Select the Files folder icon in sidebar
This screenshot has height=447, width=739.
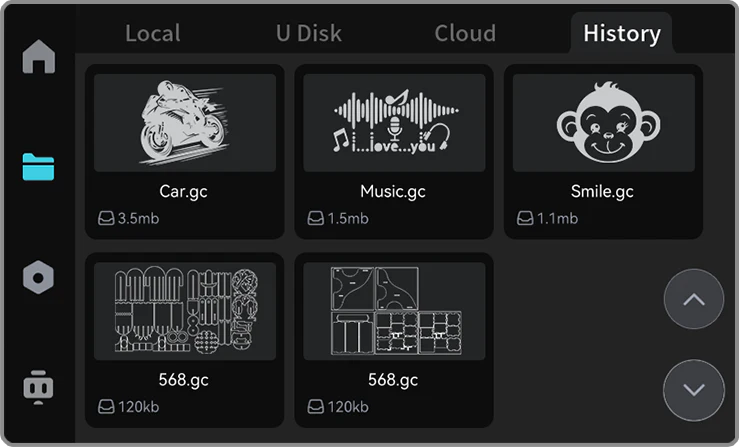coord(39,167)
